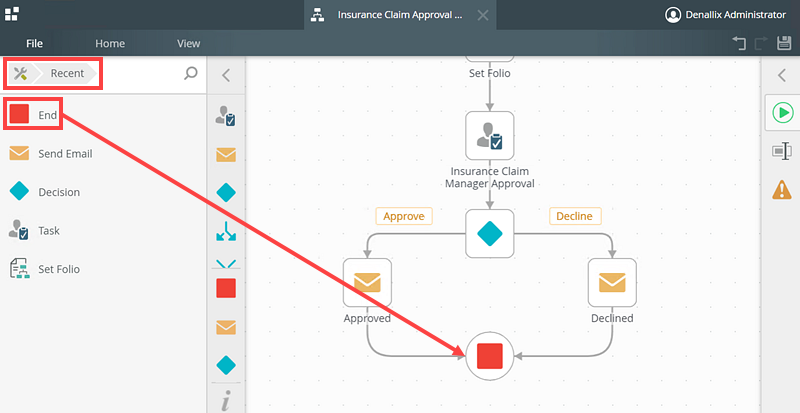Select Send Email in Recent list
The image size is (800, 413).
coord(51,153)
